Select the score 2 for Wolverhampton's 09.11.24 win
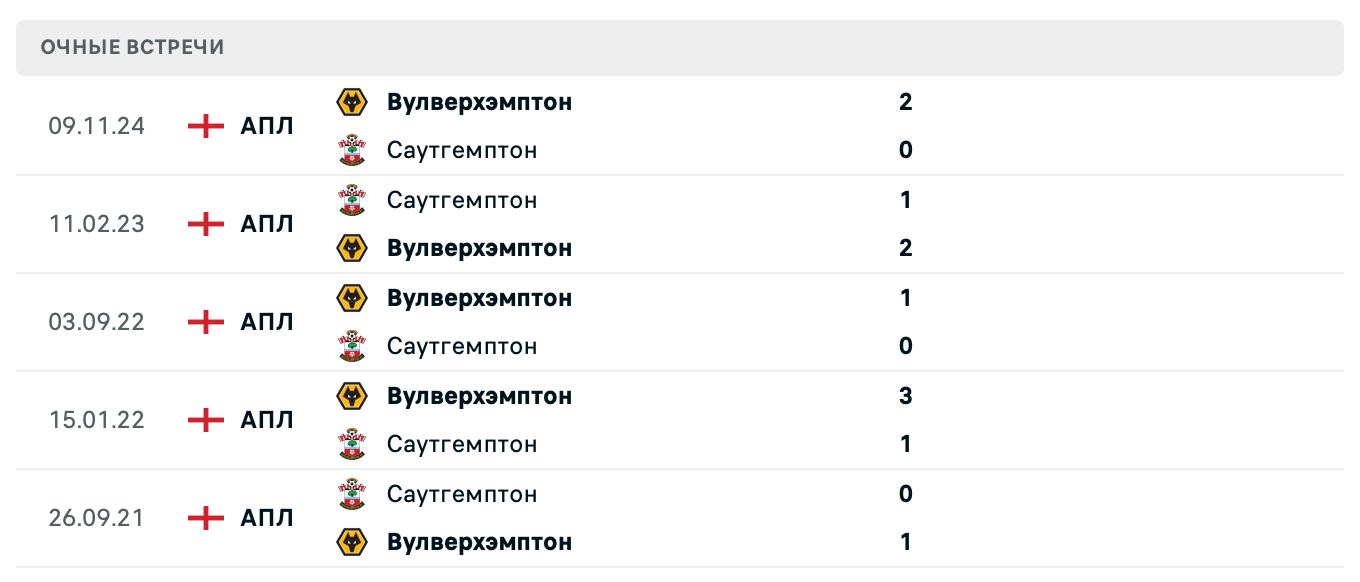The image size is (1360, 582). (x=905, y=101)
